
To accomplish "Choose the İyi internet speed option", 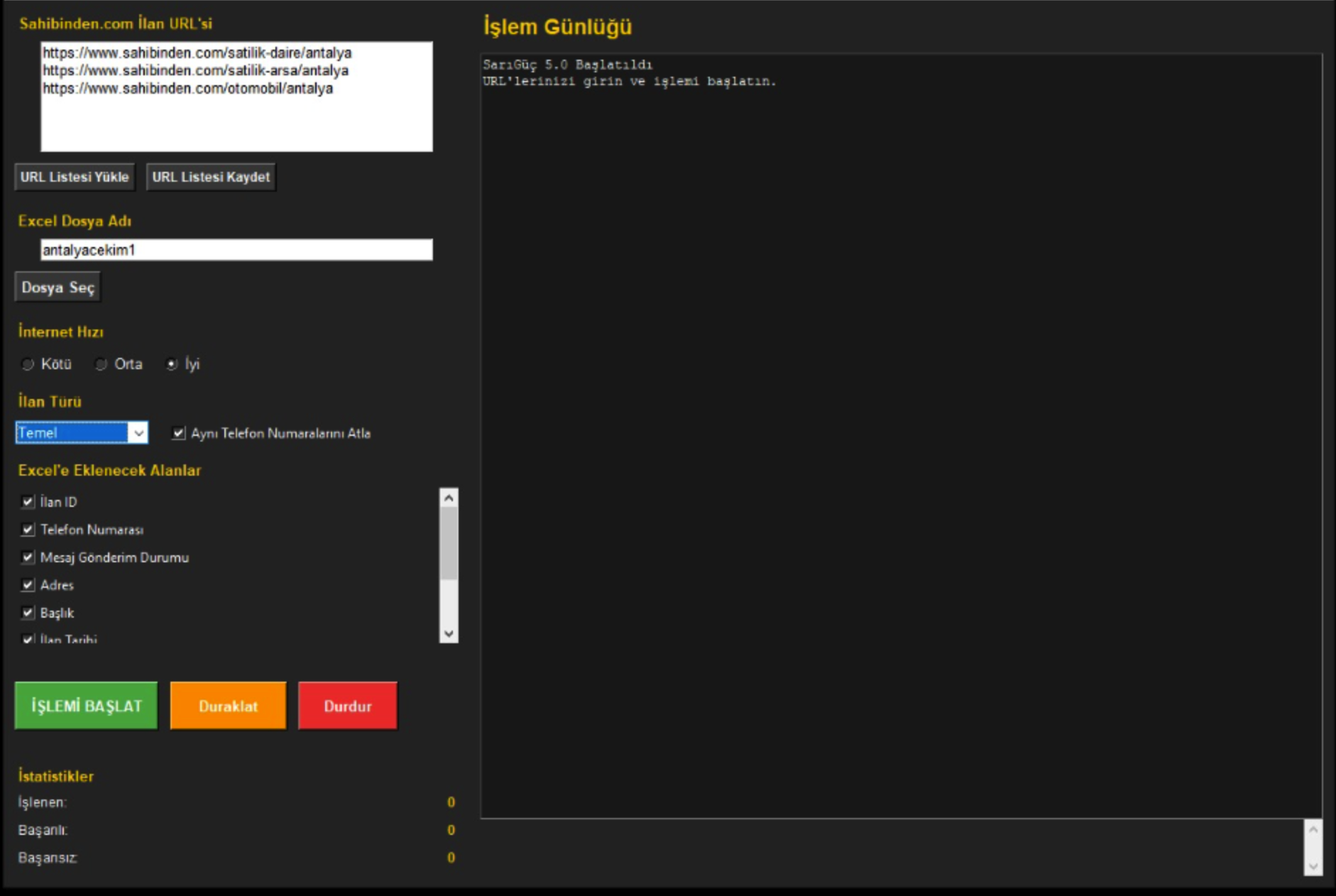I will click(172, 364).
